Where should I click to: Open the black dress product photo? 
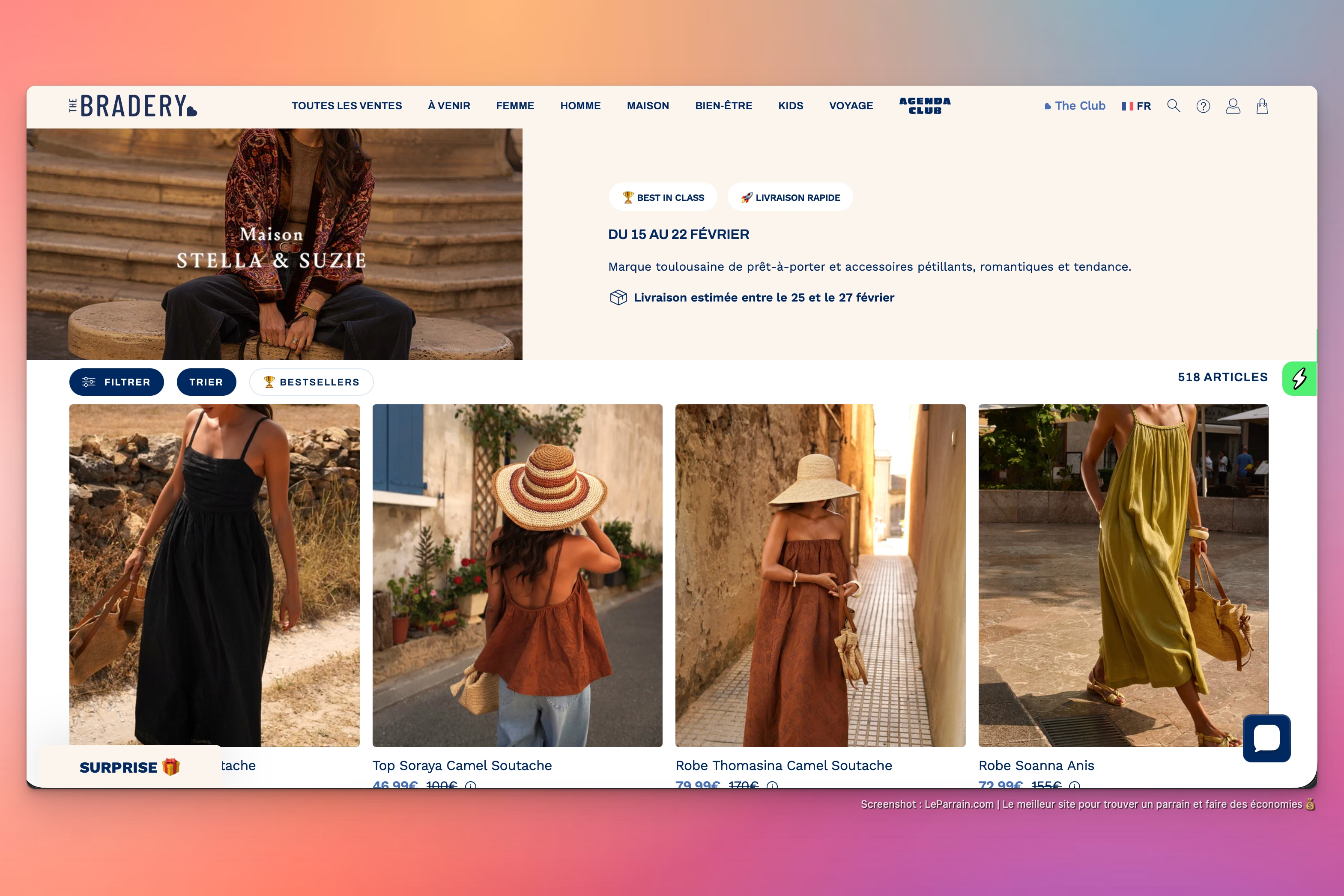tap(214, 576)
